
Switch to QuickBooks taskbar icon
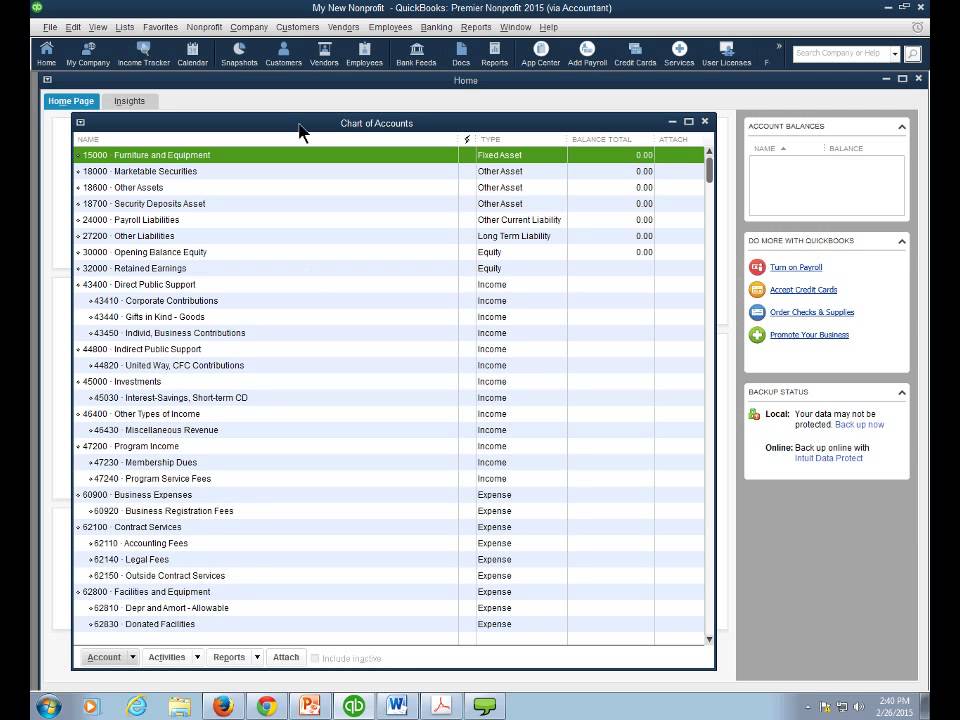point(354,706)
